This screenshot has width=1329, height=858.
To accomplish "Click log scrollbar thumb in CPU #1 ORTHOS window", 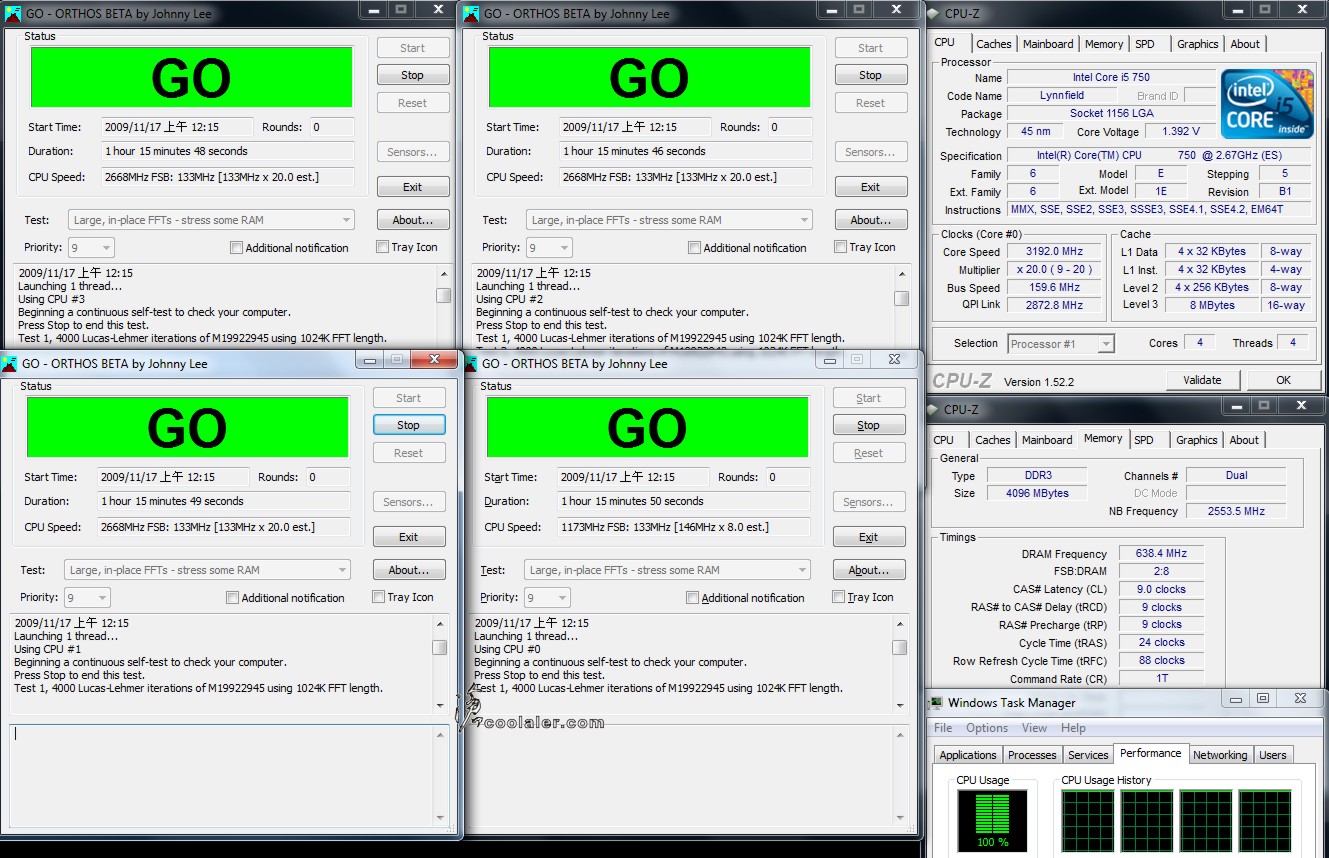I will point(439,648).
